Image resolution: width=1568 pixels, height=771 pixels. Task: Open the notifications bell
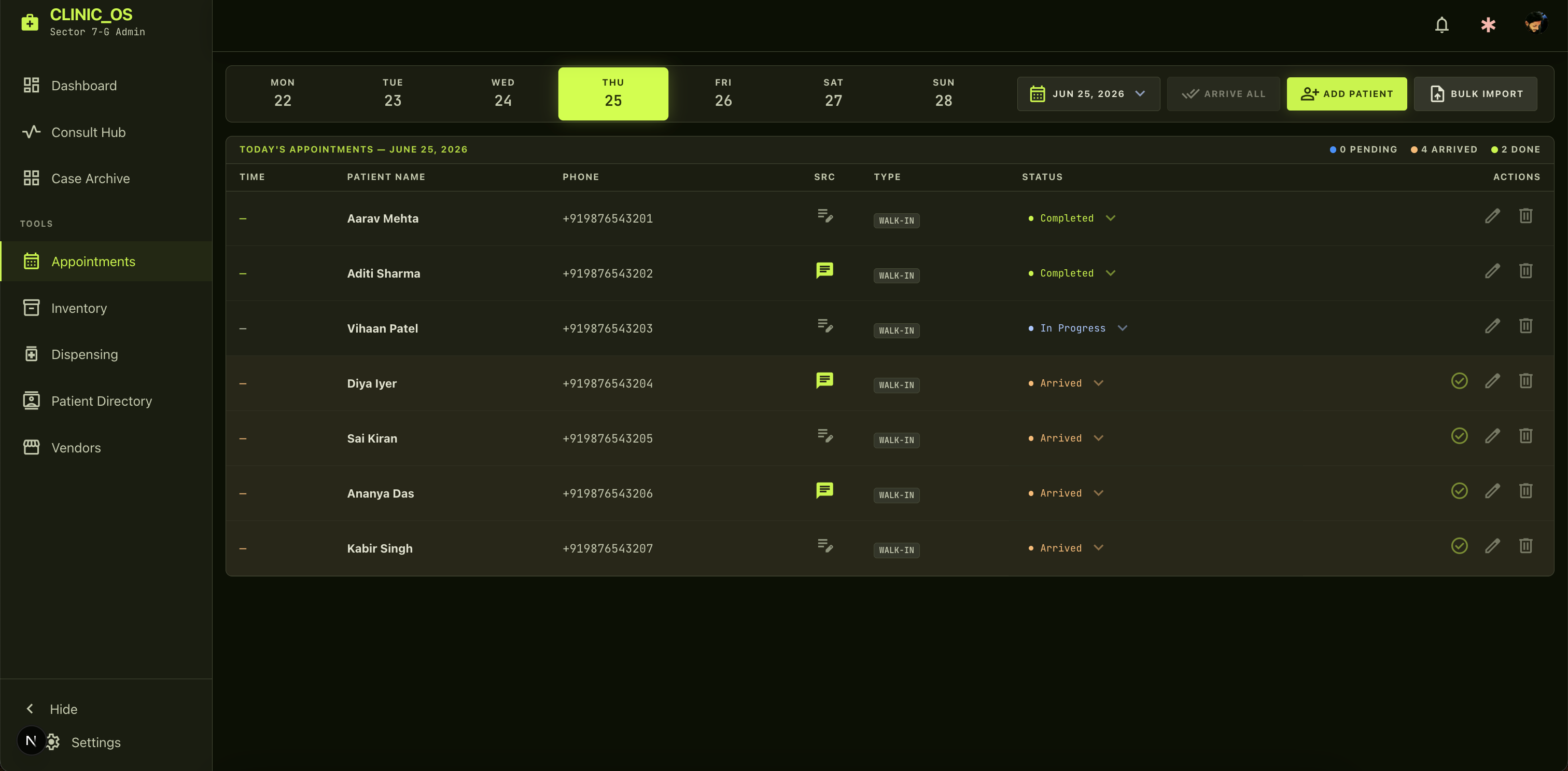click(x=1441, y=25)
